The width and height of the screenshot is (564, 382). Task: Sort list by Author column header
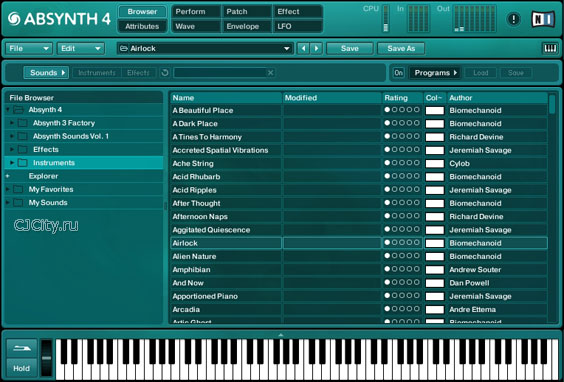pos(497,98)
